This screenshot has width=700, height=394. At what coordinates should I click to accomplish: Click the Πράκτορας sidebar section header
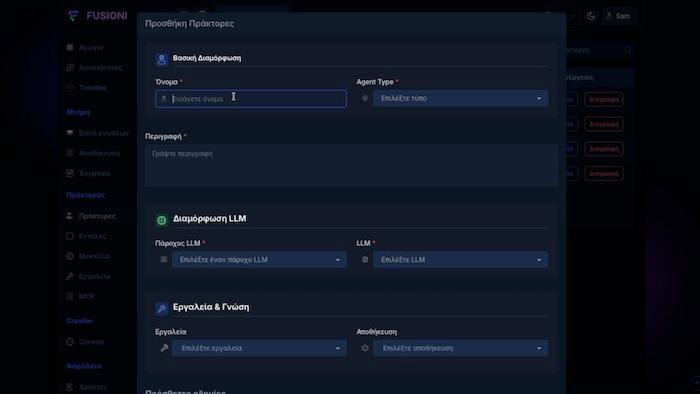coord(85,195)
